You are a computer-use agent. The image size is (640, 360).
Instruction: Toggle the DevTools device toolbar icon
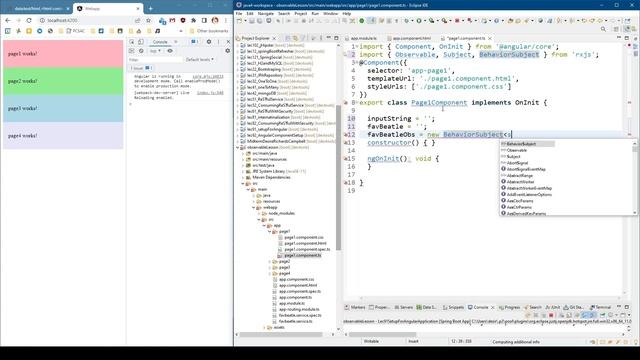point(141,42)
